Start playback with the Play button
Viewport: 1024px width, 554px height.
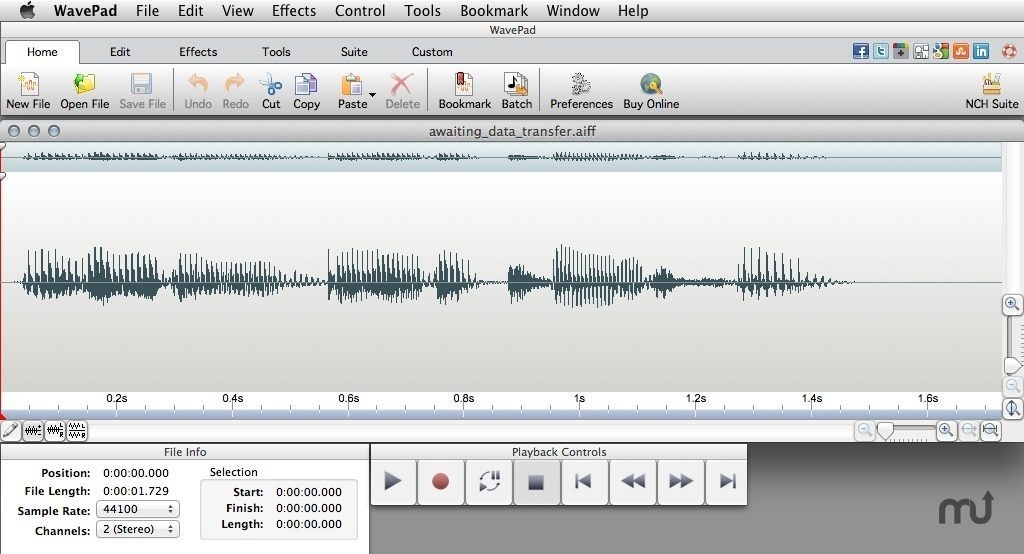click(392, 481)
